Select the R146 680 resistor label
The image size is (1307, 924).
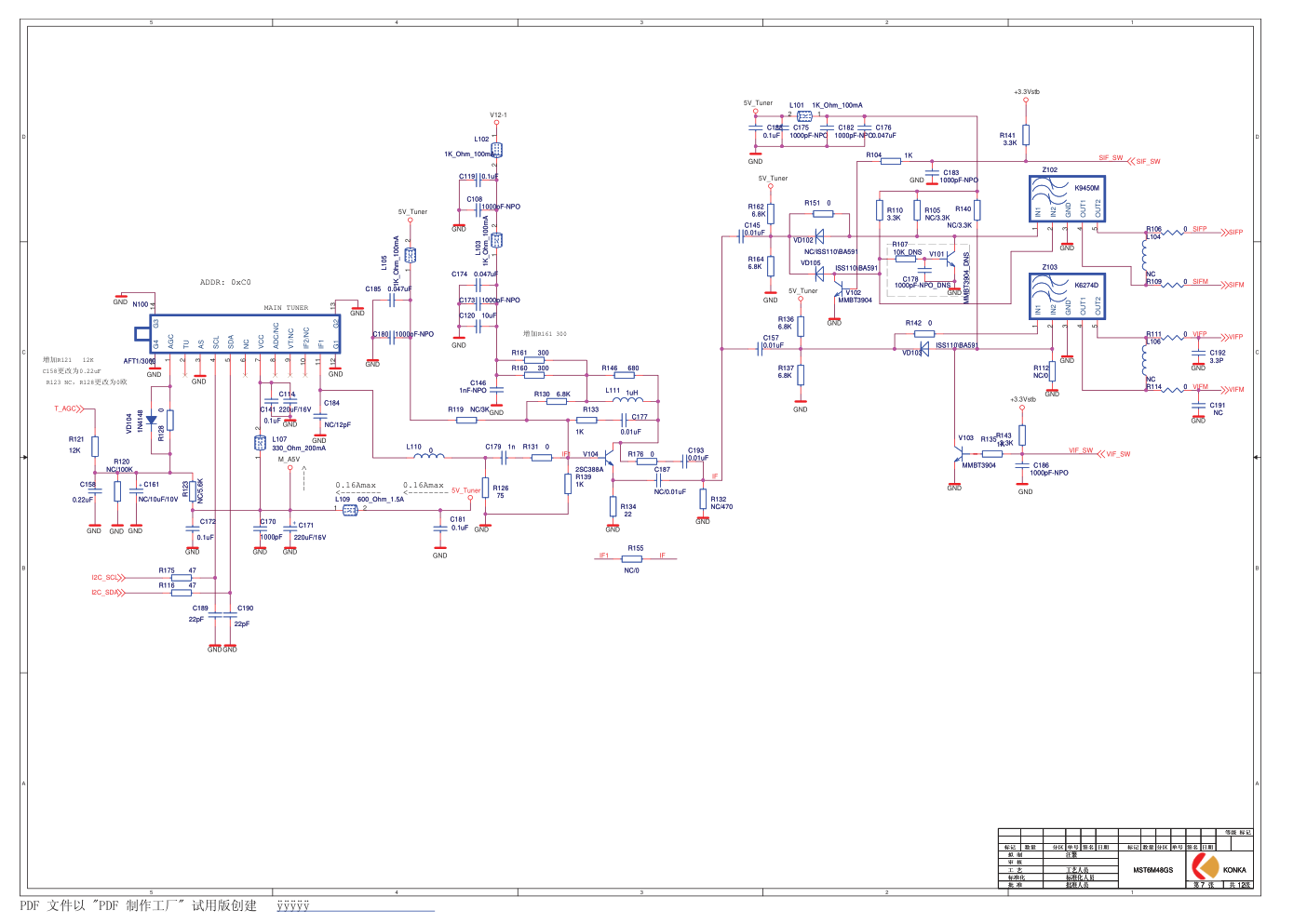click(620, 368)
